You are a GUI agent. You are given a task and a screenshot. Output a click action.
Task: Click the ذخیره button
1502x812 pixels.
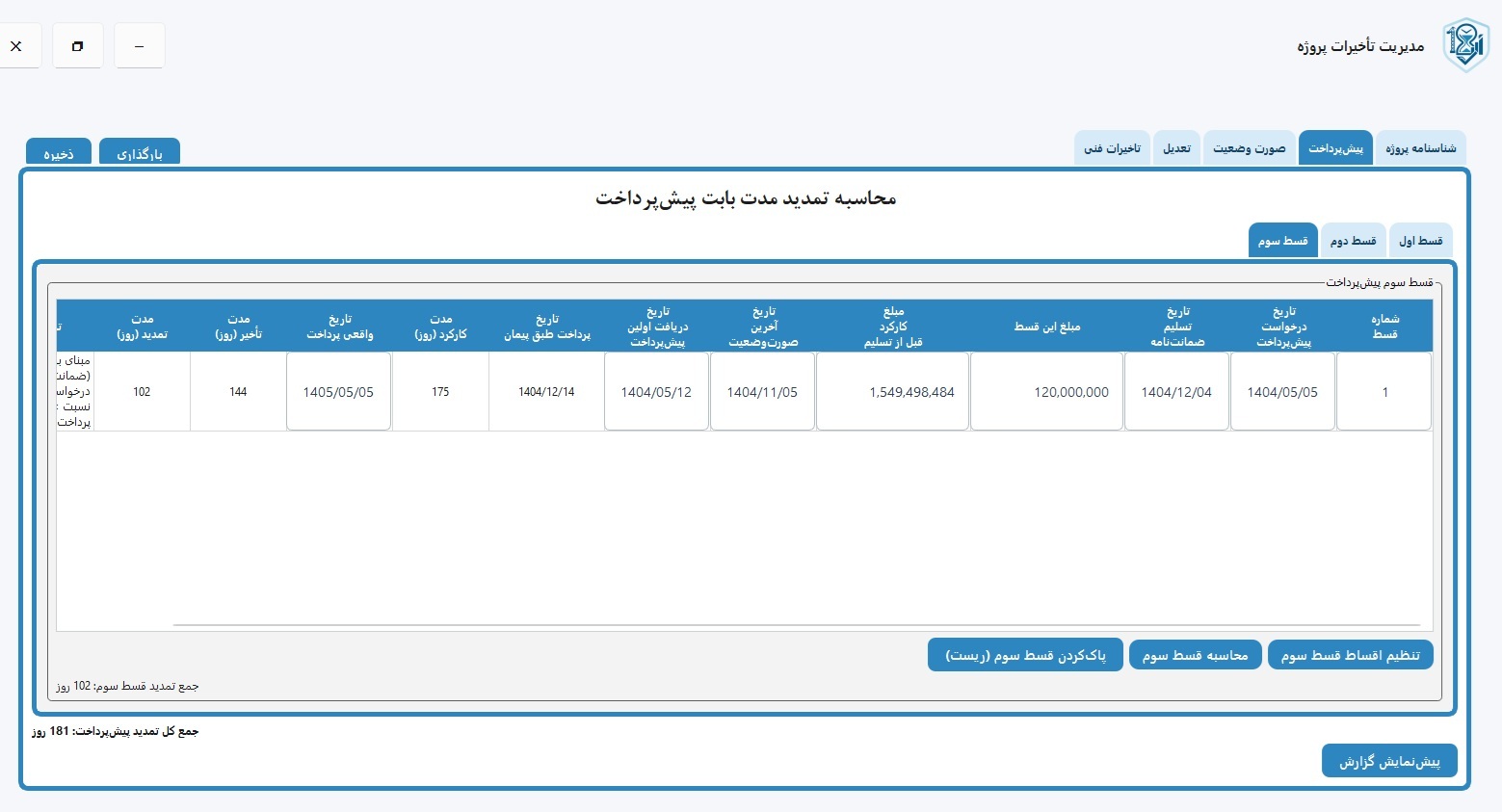(59, 153)
